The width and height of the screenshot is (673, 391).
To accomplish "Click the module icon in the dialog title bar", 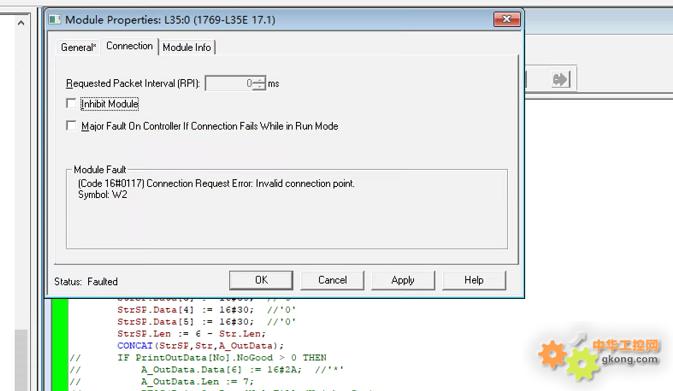I will click(x=55, y=20).
